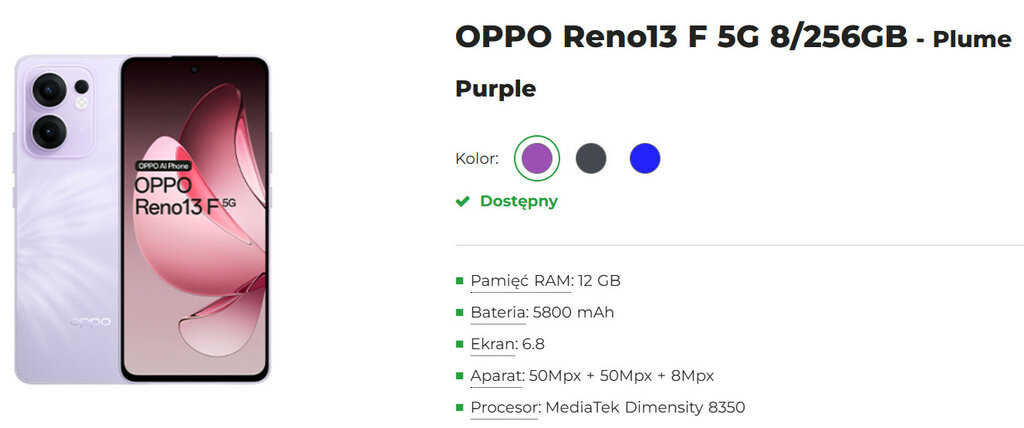Click the 'Procesor' specification label
Image resolution: width=1024 pixels, height=428 pixels.
click(x=506, y=408)
